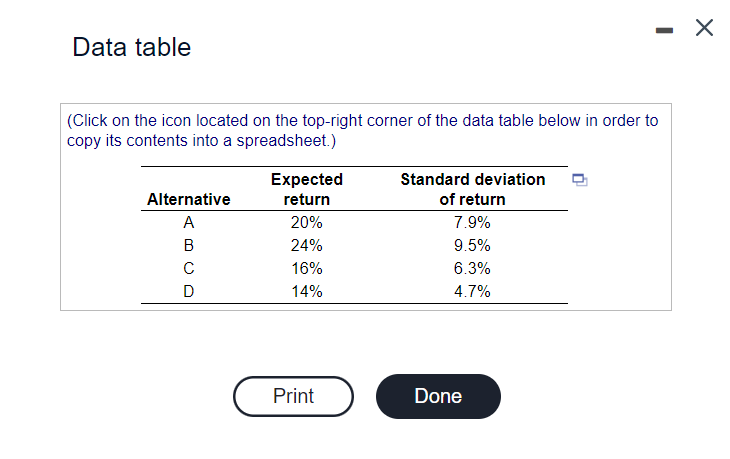The width and height of the screenshot is (730, 459).
Task: Close the Data table dialog with X
Action: pos(704,27)
